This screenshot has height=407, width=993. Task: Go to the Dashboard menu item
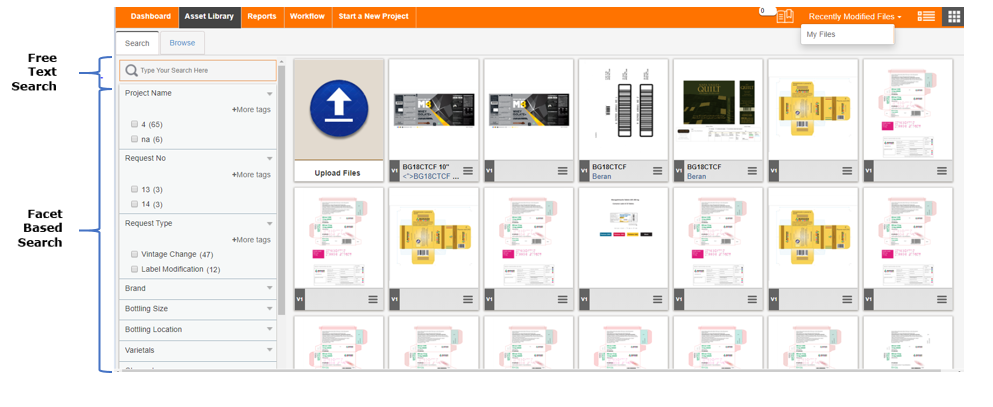point(151,16)
